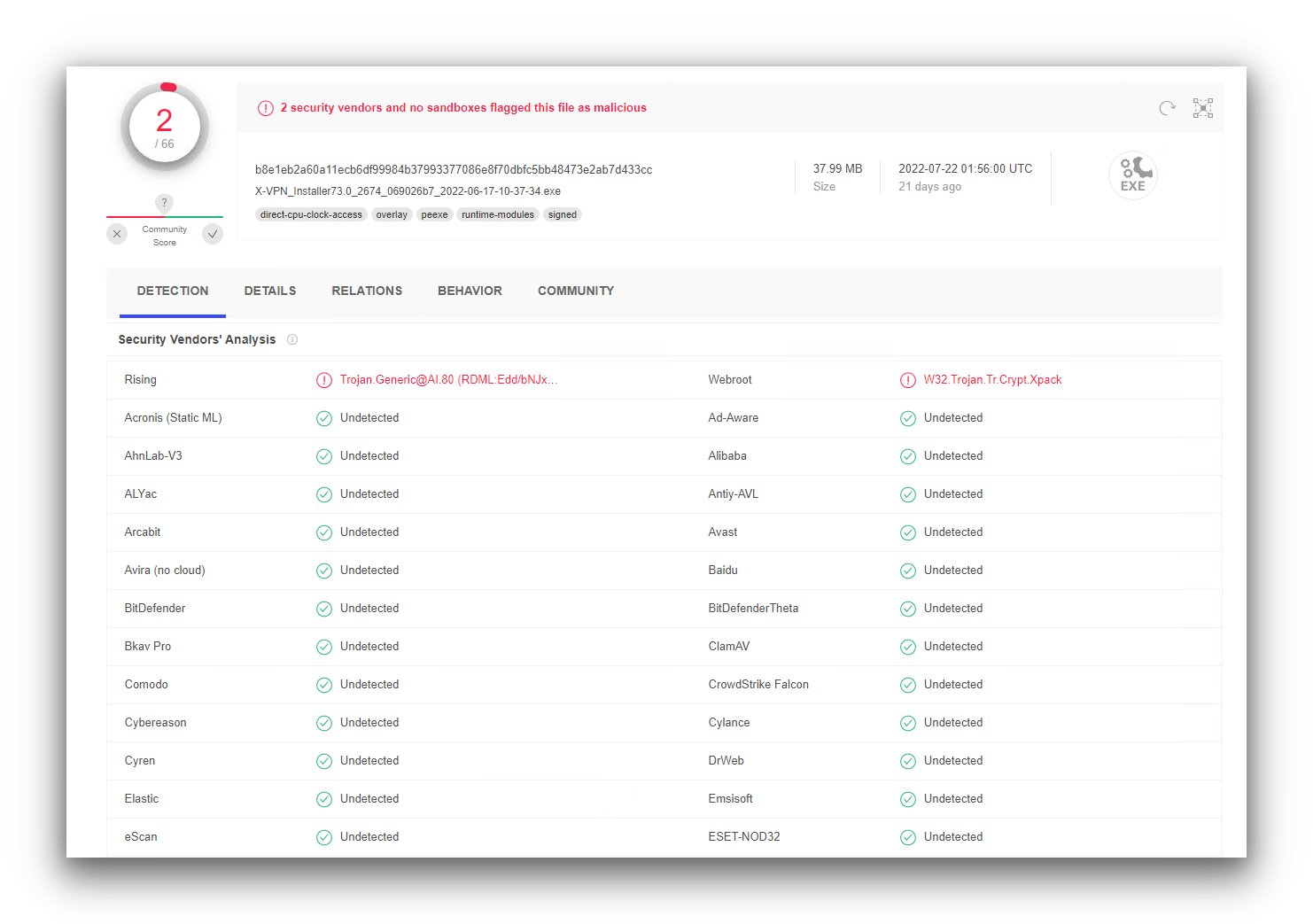The width and height of the screenshot is (1313, 924).
Task: Click the Rising vendor name
Action: pyautogui.click(x=140, y=379)
